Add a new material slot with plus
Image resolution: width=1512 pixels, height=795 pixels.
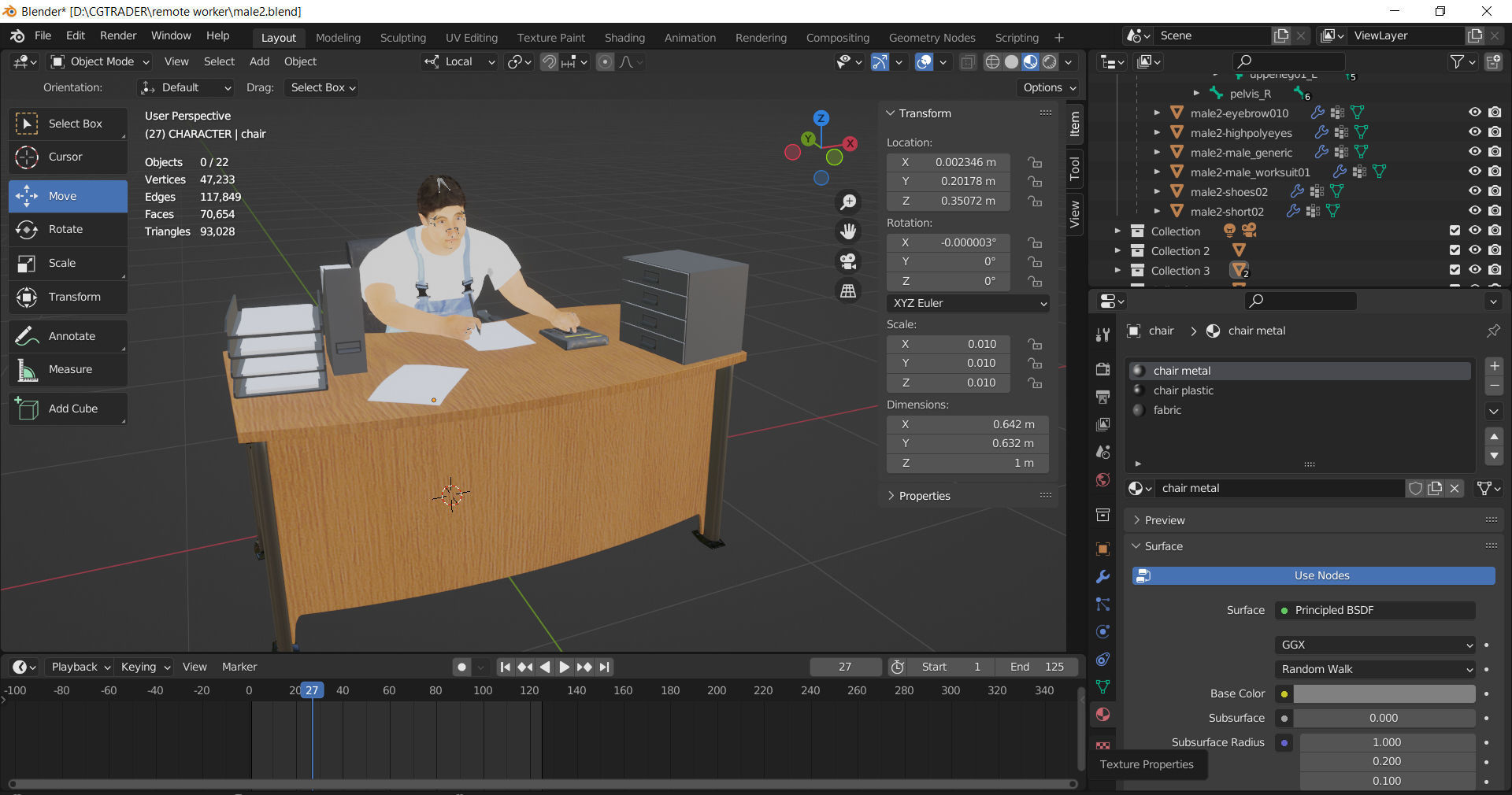click(x=1494, y=366)
